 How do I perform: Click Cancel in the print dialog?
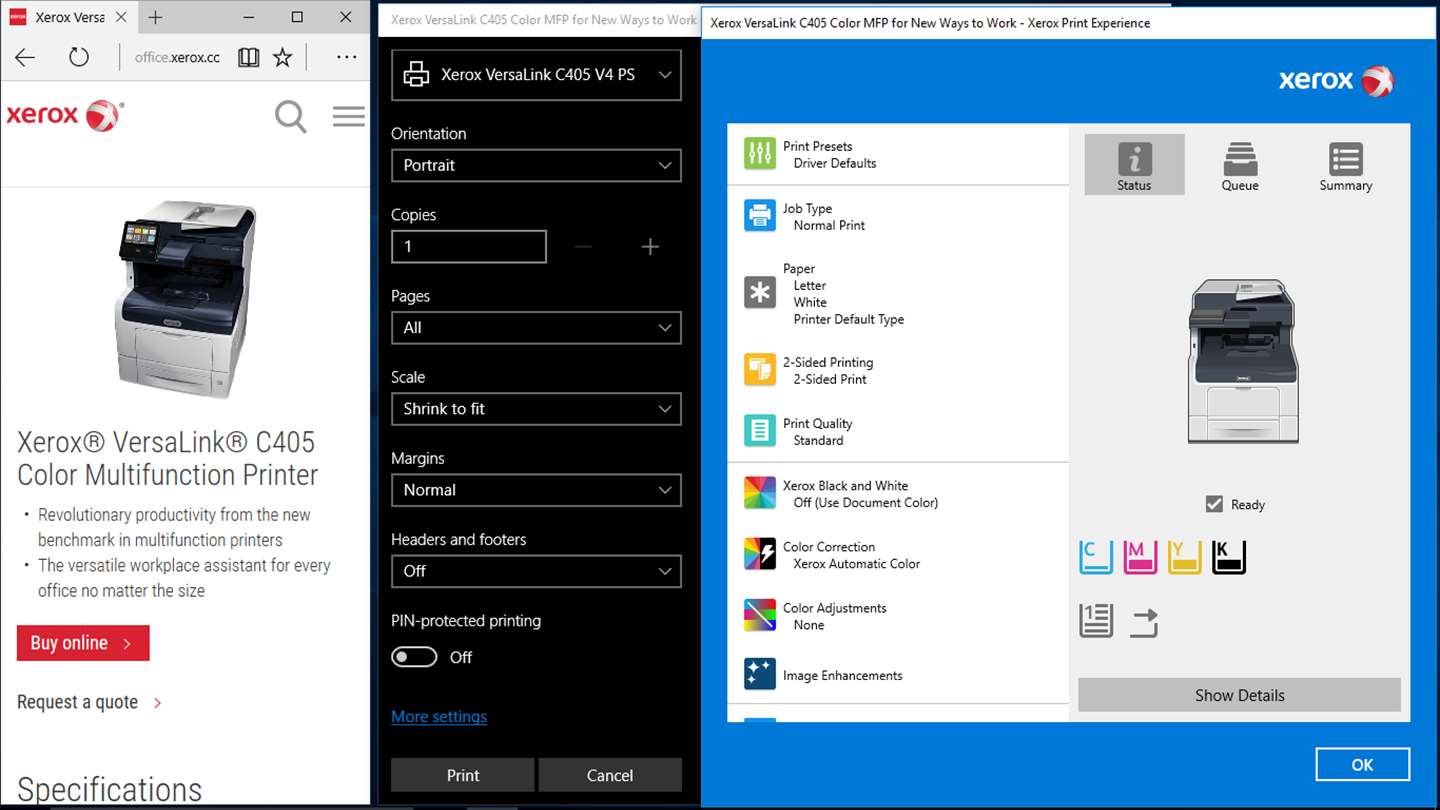[x=610, y=775]
